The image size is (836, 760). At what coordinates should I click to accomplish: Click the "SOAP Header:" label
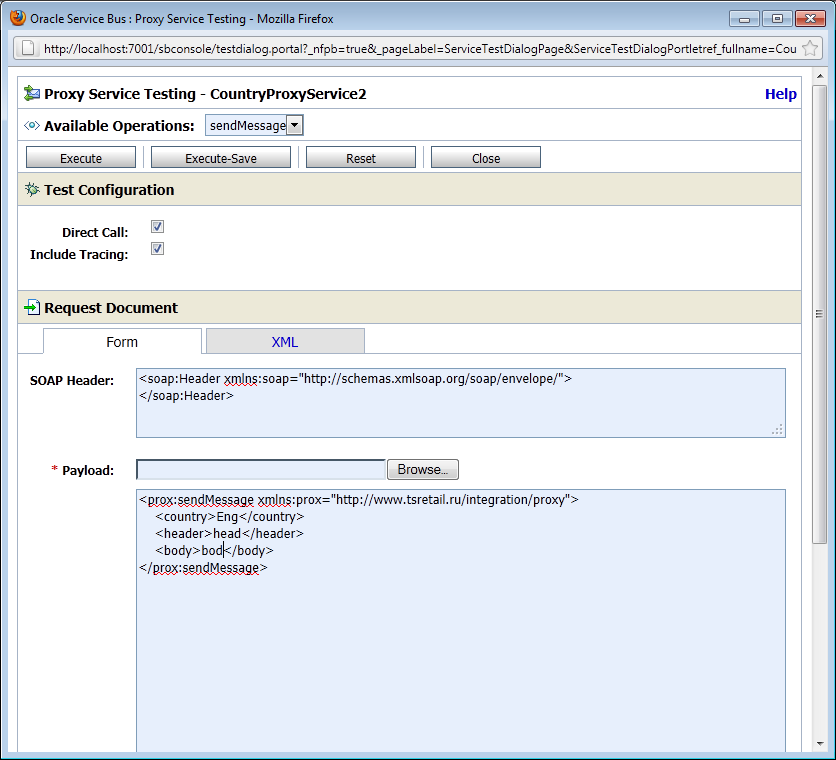72,380
